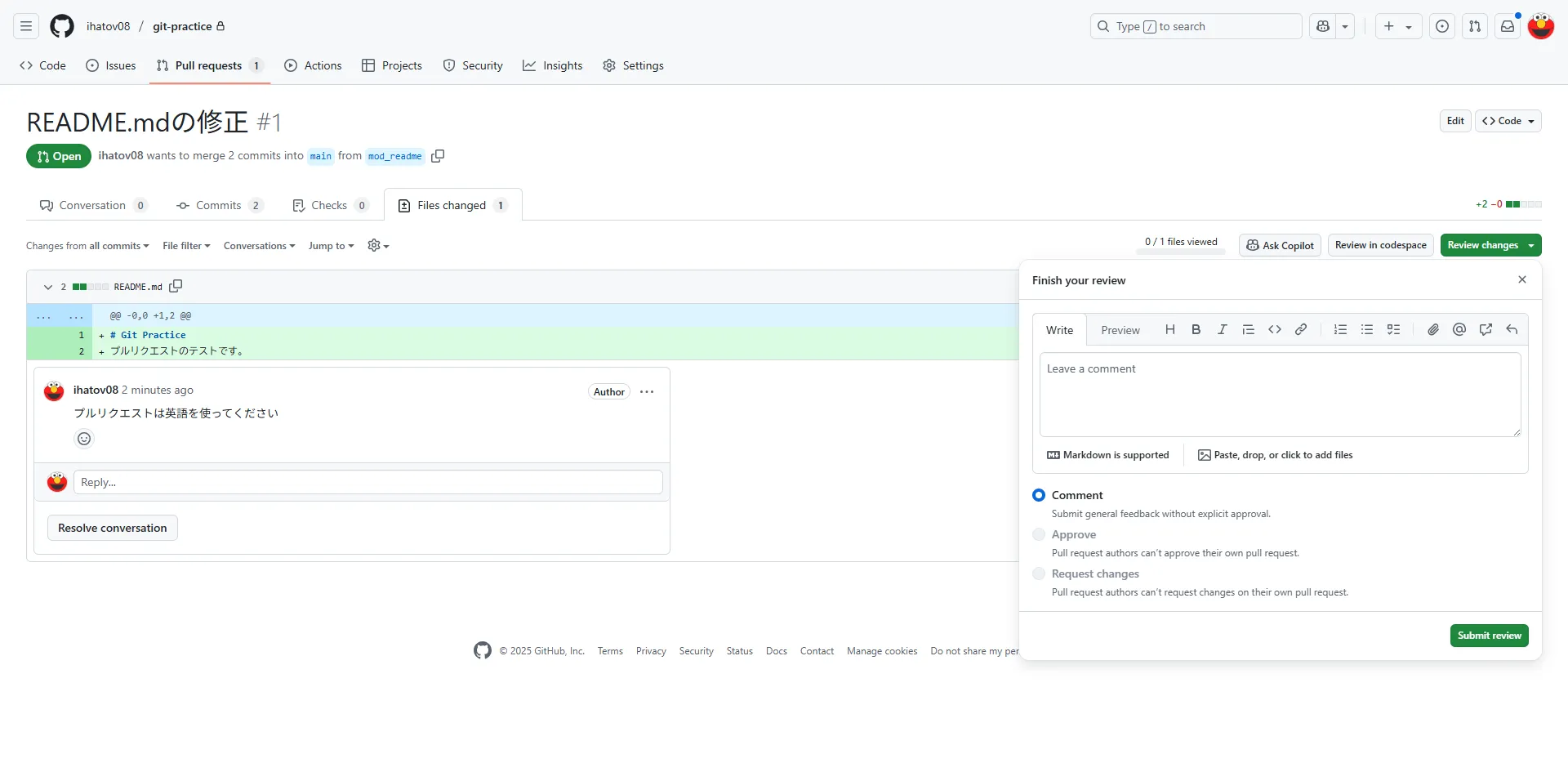Reference an issue or pull request icon

pos(1486,329)
